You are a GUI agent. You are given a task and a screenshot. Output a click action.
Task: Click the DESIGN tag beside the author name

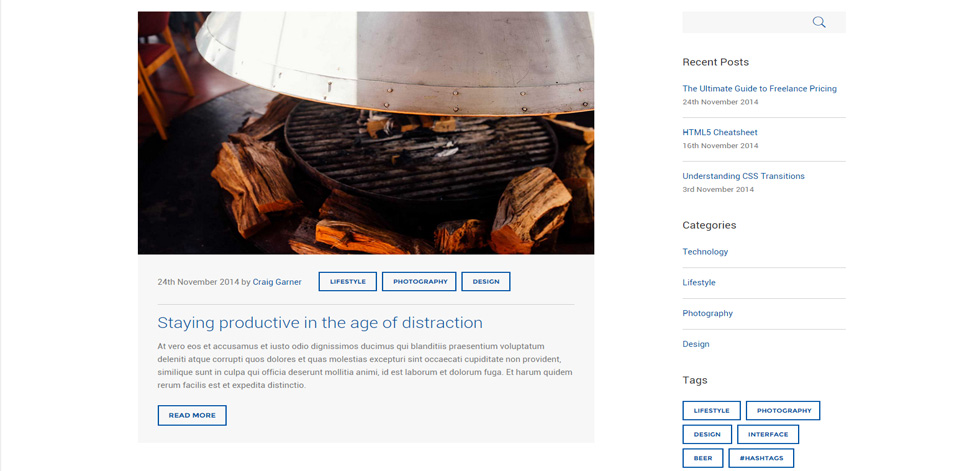tap(486, 282)
